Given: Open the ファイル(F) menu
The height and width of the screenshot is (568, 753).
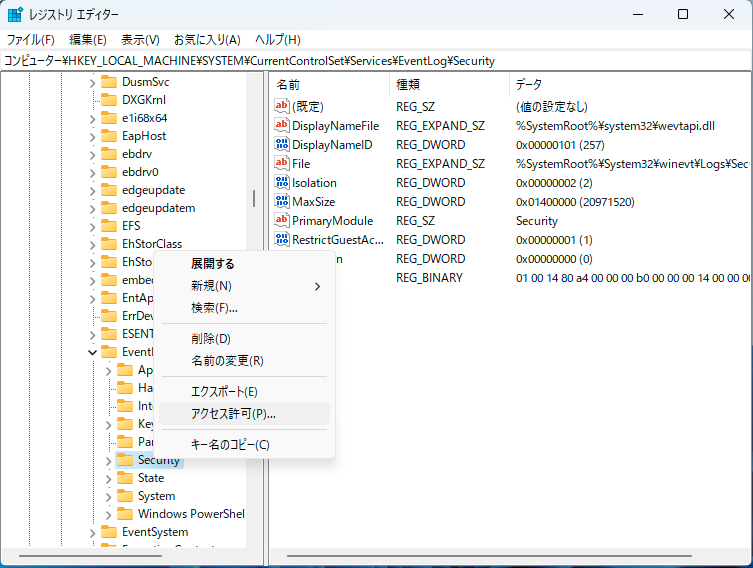Looking at the screenshot, I should pos(30,40).
